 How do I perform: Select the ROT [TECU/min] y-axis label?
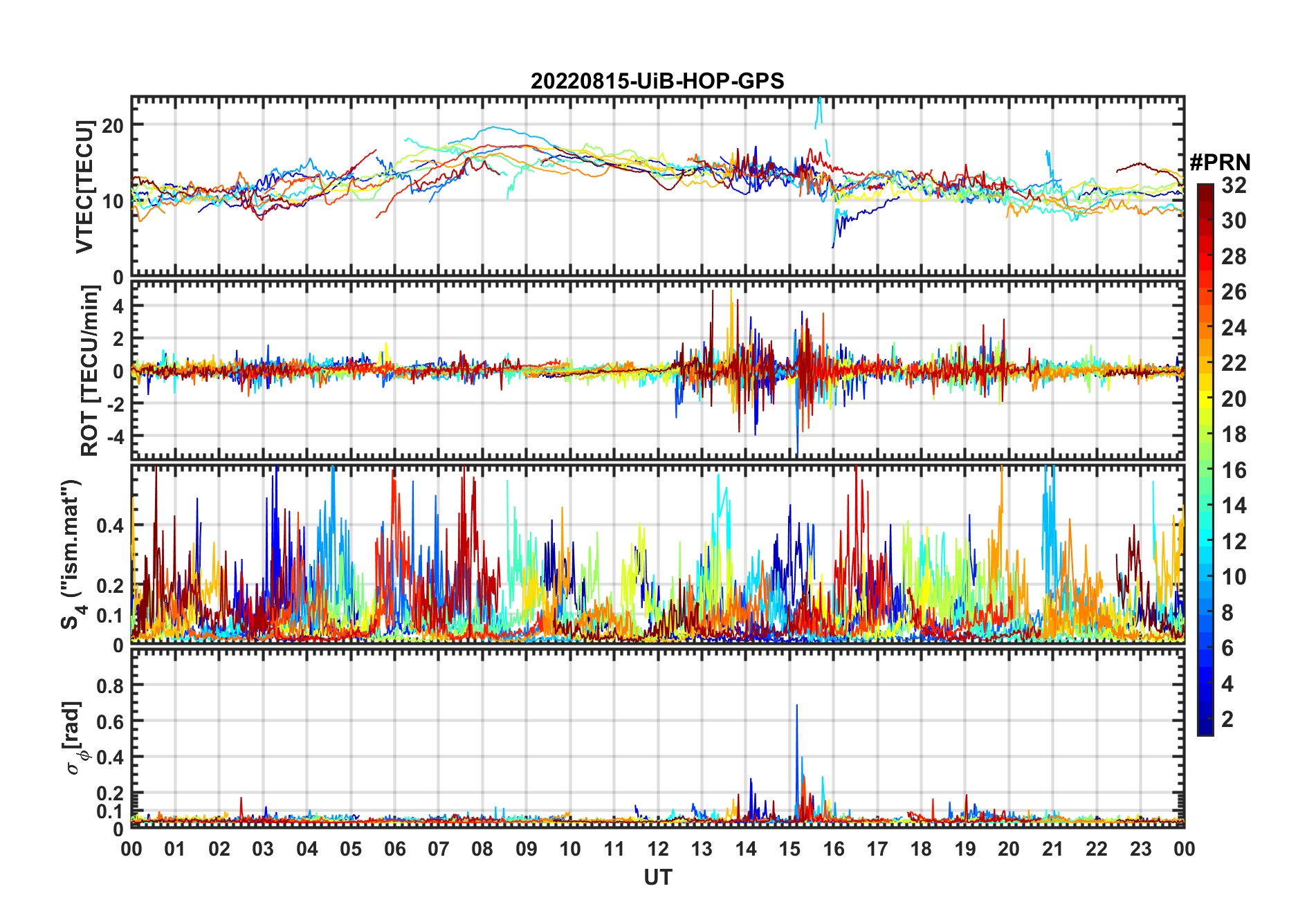pyautogui.click(x=90, y=371)
